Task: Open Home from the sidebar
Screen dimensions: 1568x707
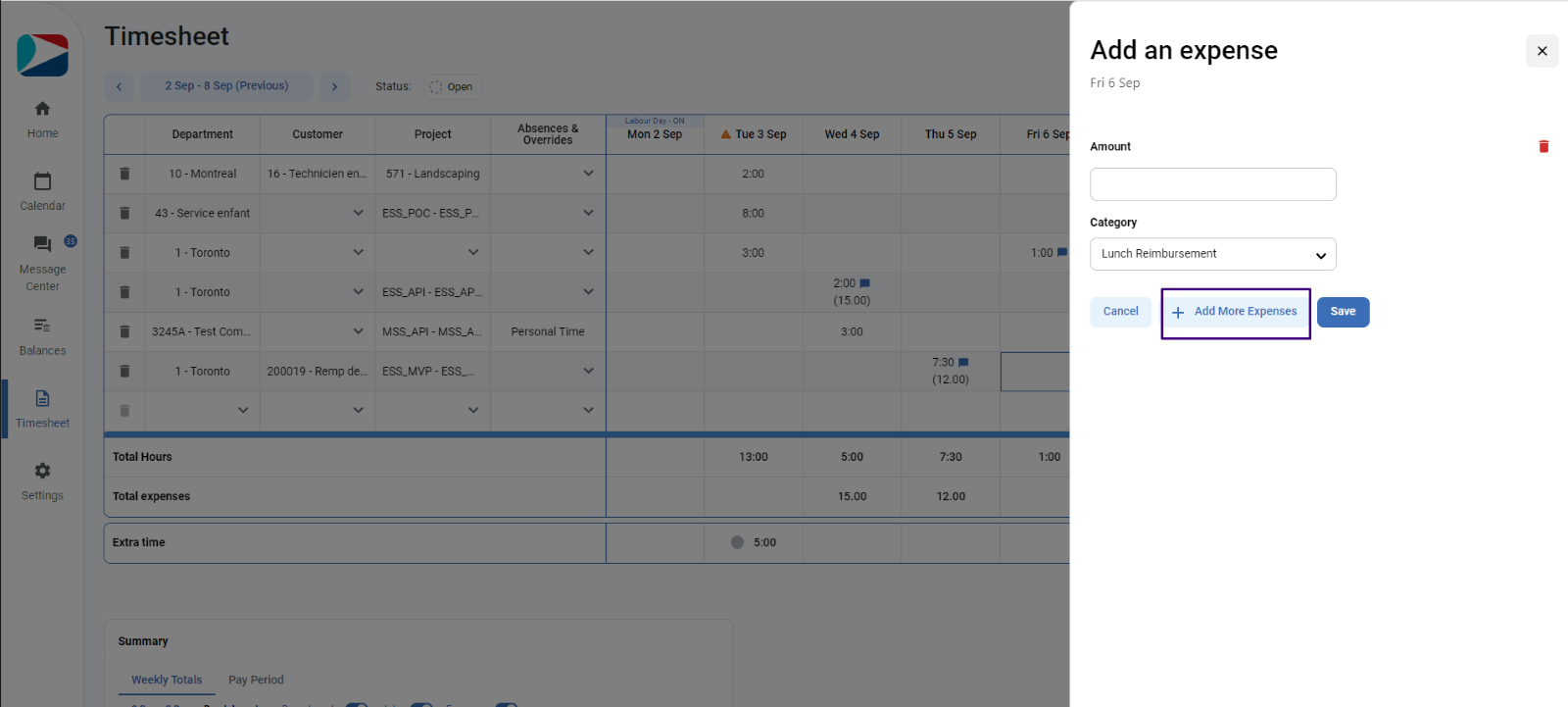Action: click(x=42, y=120)
